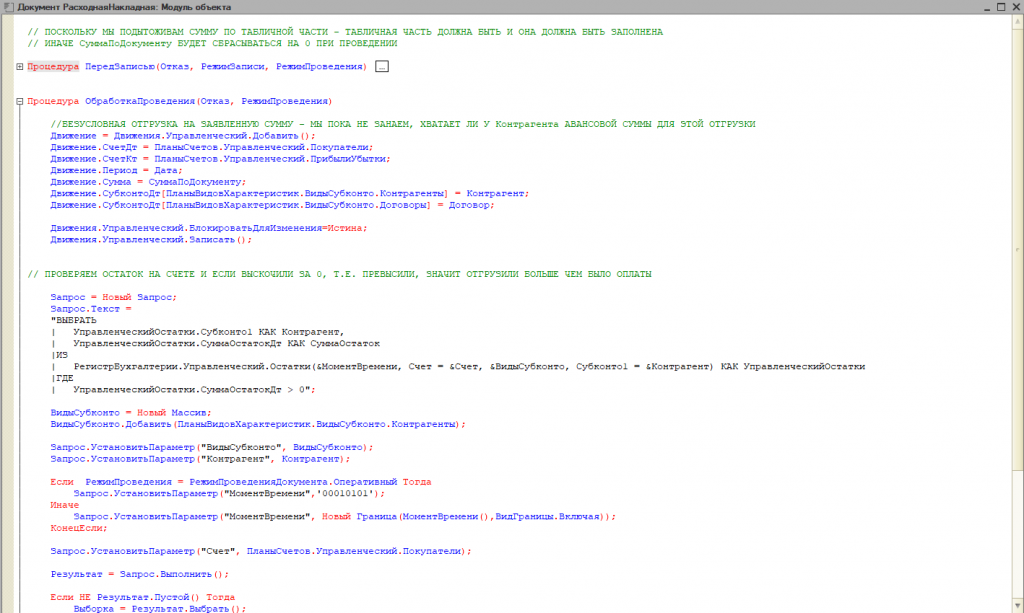Click line 'СуммаОстатокДт КАК СуммаОстаток'

[x=215, y=343]
